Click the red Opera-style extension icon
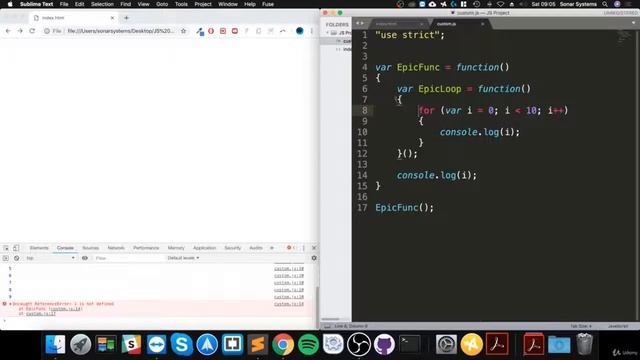Viewport: 640px width, 360px height. (211, 31)
